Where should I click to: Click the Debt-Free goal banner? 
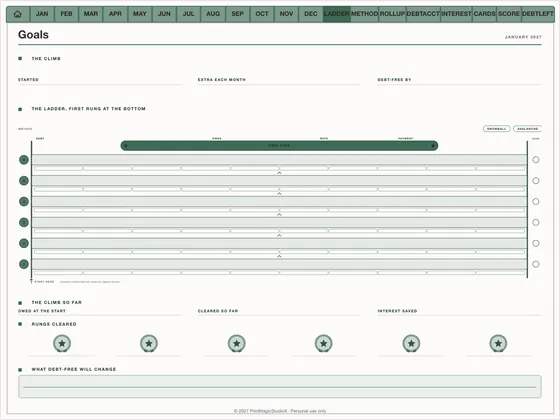click(279, 146)
